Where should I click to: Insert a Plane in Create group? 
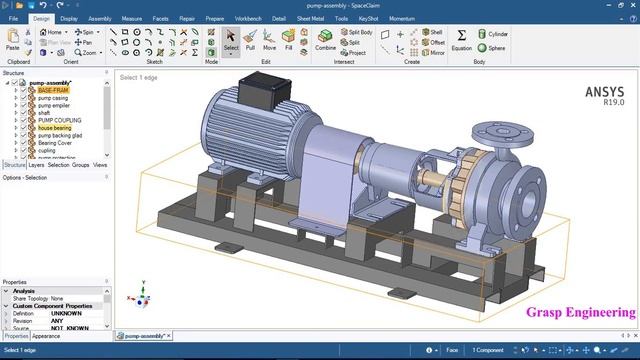(x=385, y=35)
